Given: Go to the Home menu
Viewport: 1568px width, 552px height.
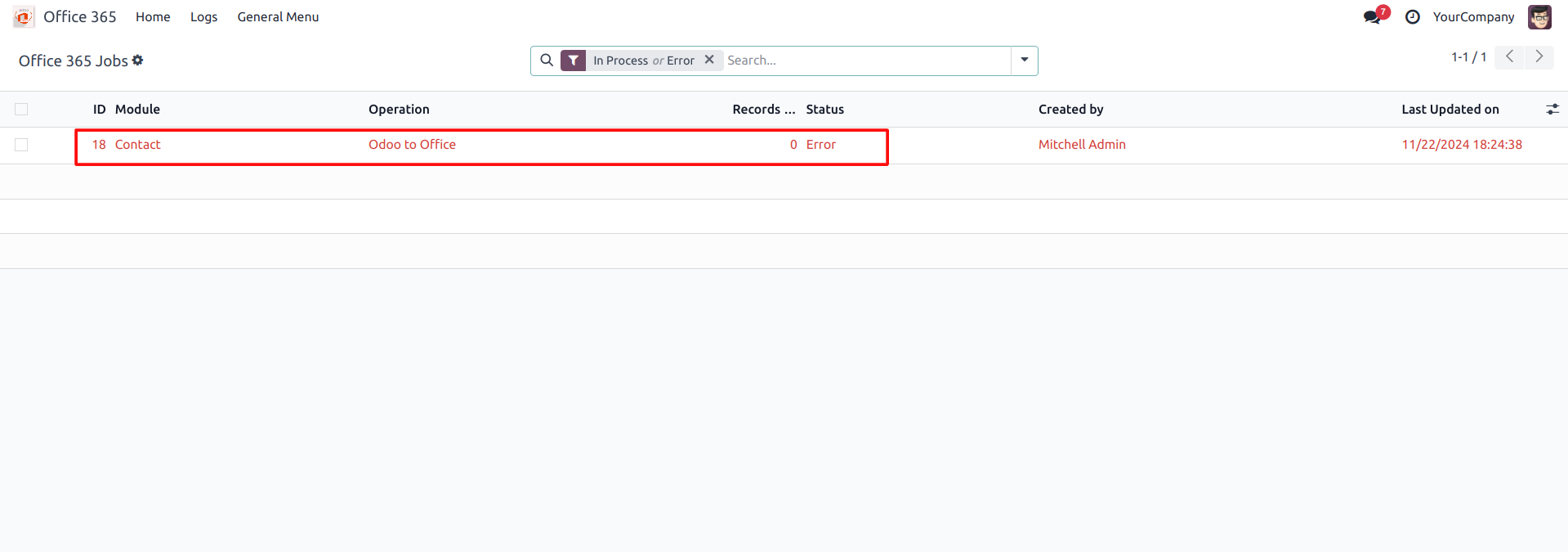Looking at the screenshot, I should click(153, 17).
